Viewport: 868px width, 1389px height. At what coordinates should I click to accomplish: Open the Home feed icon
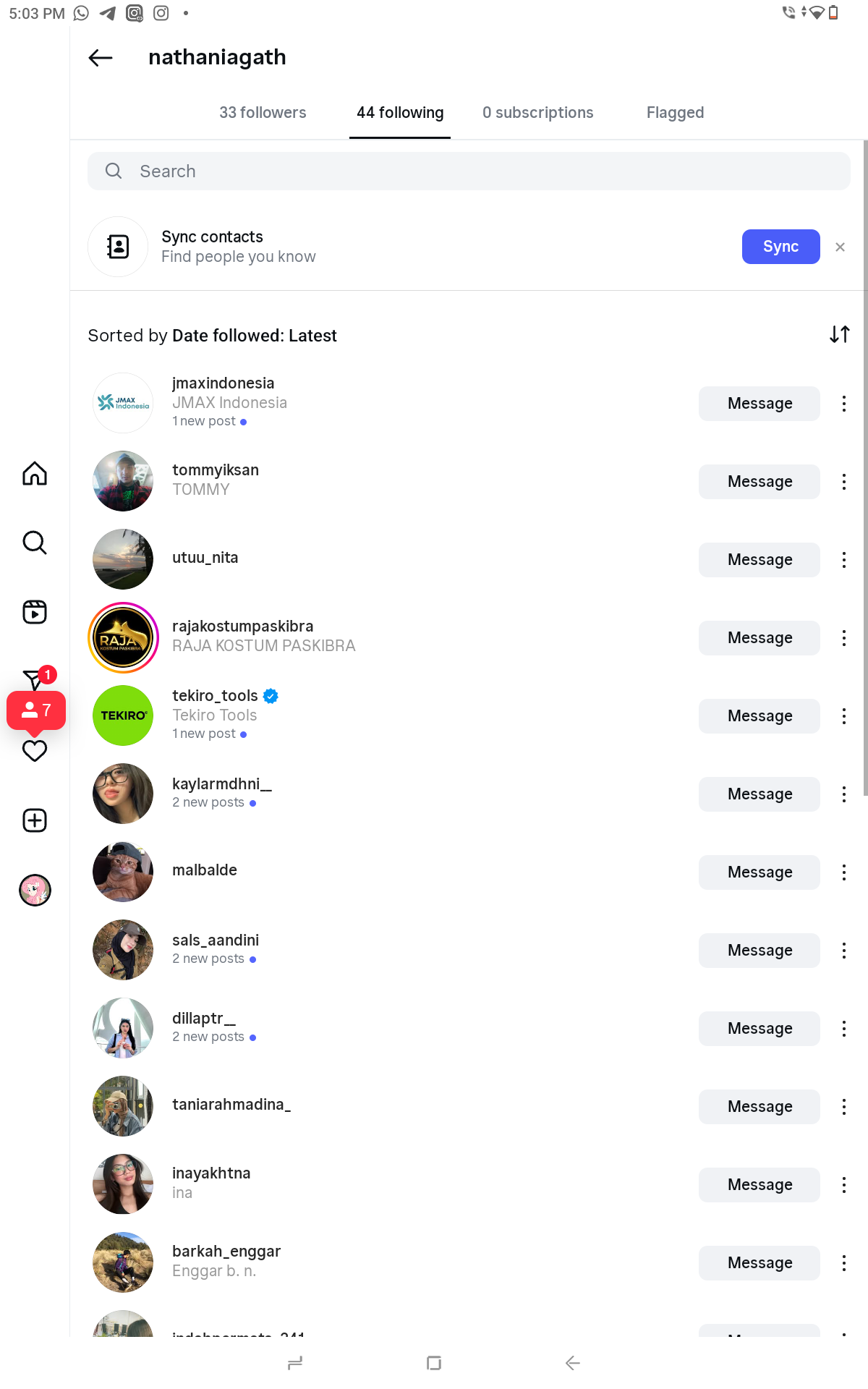tap(35, 474)
